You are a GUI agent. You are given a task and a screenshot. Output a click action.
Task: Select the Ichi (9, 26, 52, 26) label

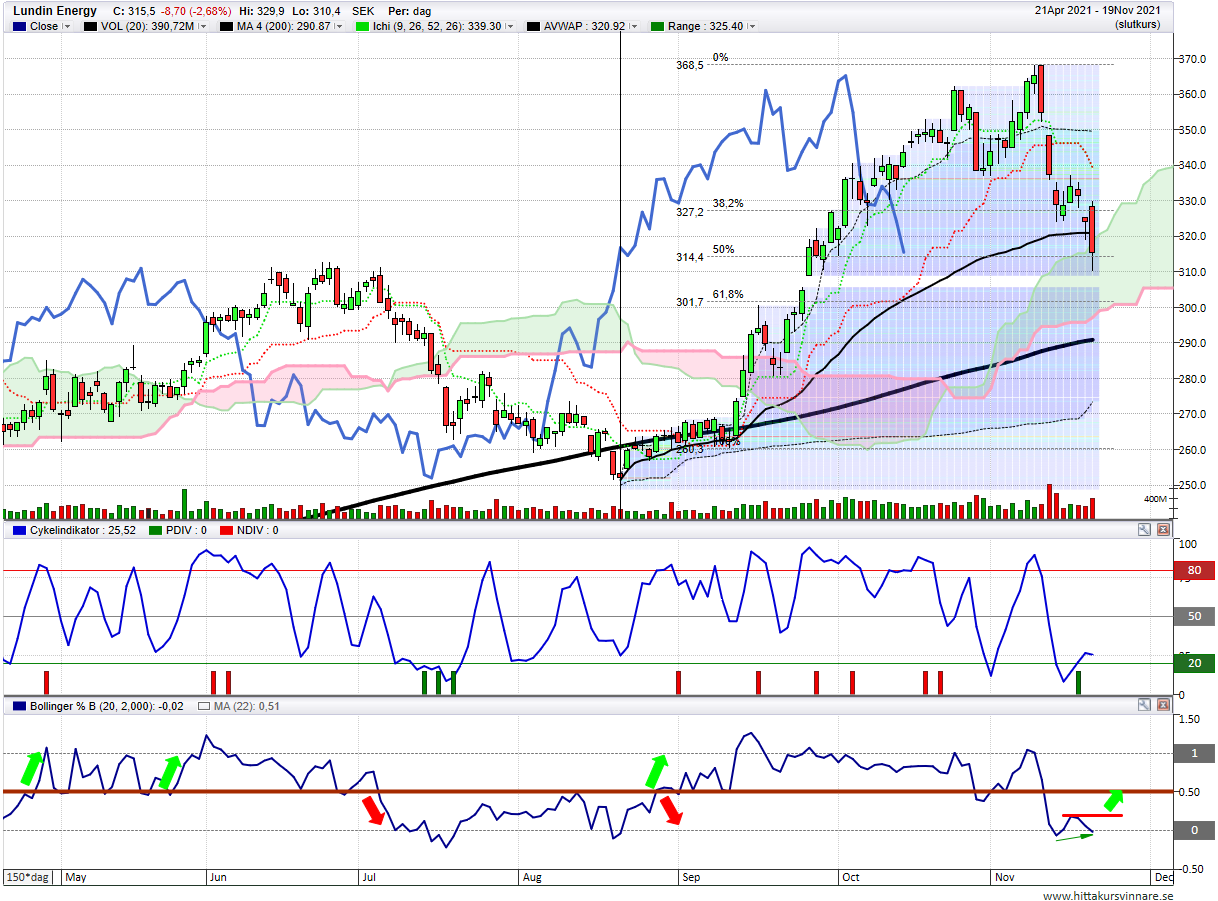(x=437, y=27)
